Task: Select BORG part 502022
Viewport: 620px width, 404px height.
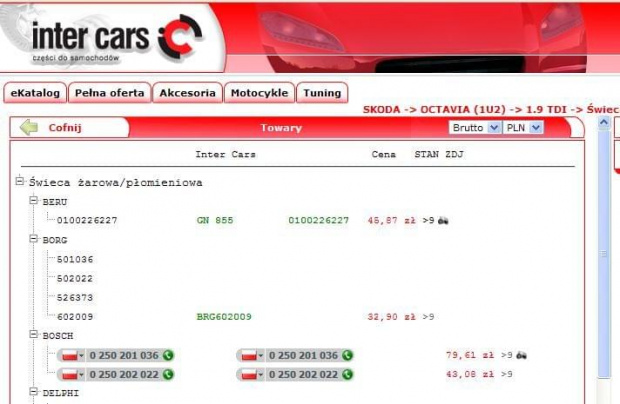Action: click(75, 279)
